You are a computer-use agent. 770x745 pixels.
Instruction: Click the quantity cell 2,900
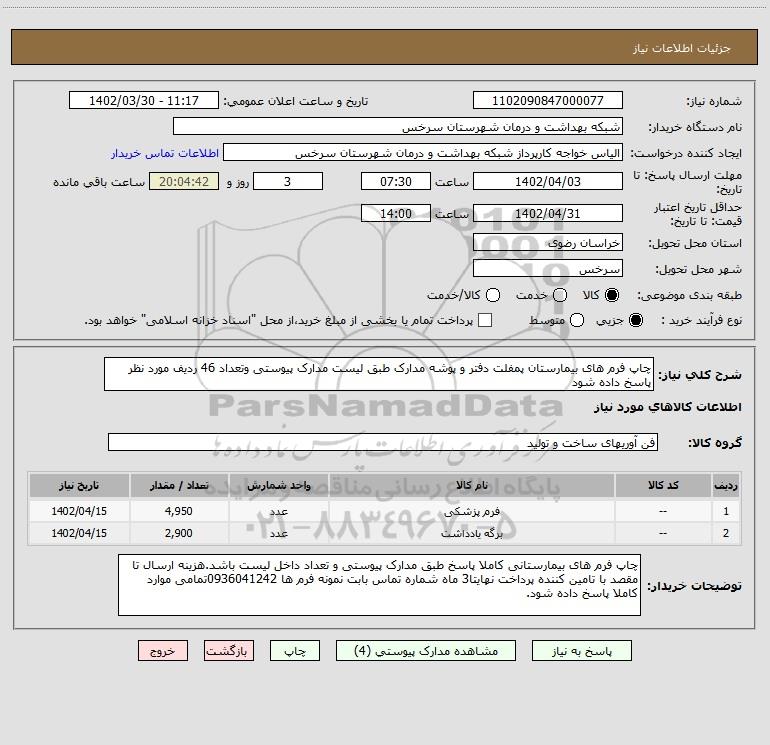[x=179, y=533]
